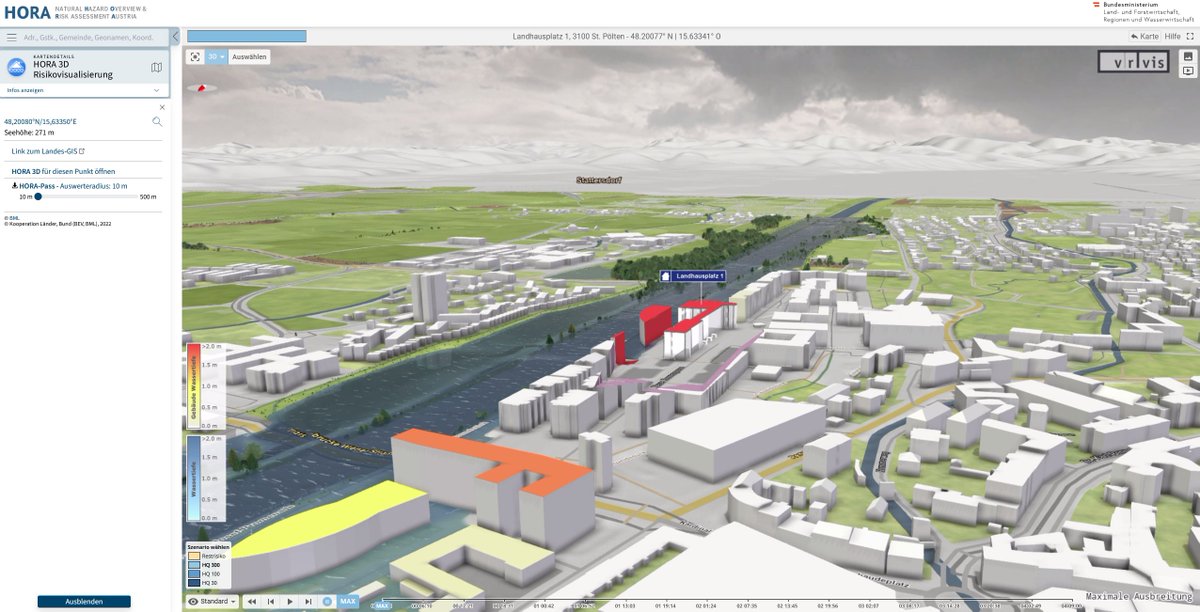The height and width of the screenshot is (612, 1200).
Task: Open the hamburger menu beside the search field
Action: (x=11, y=37)
